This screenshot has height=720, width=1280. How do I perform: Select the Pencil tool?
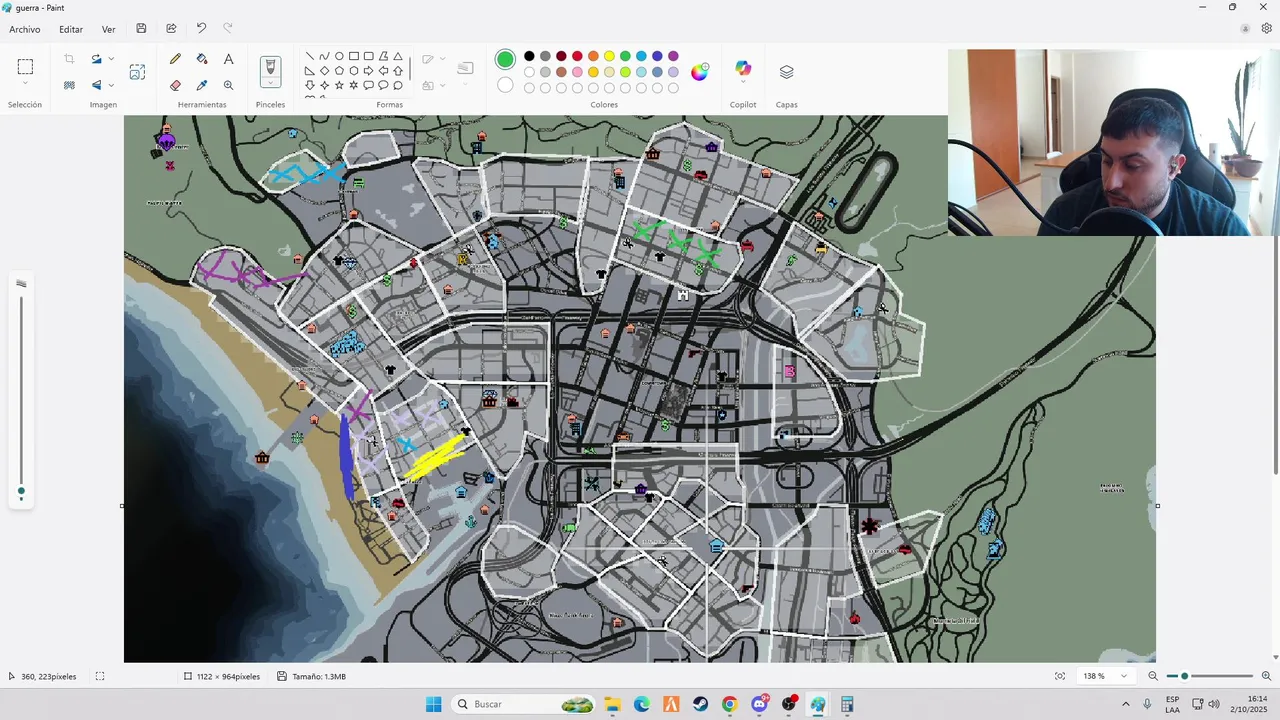point(175,59)
